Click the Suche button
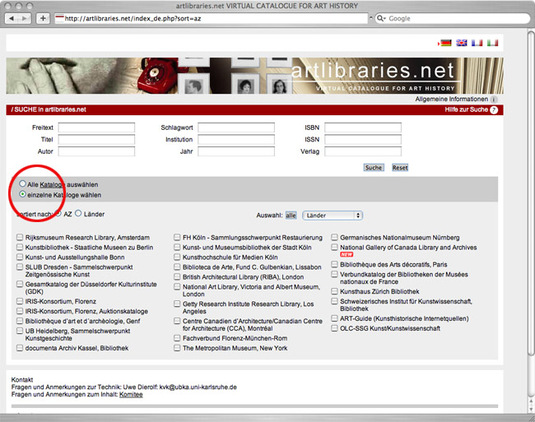 pyautogui.click(x=374, y=168)
